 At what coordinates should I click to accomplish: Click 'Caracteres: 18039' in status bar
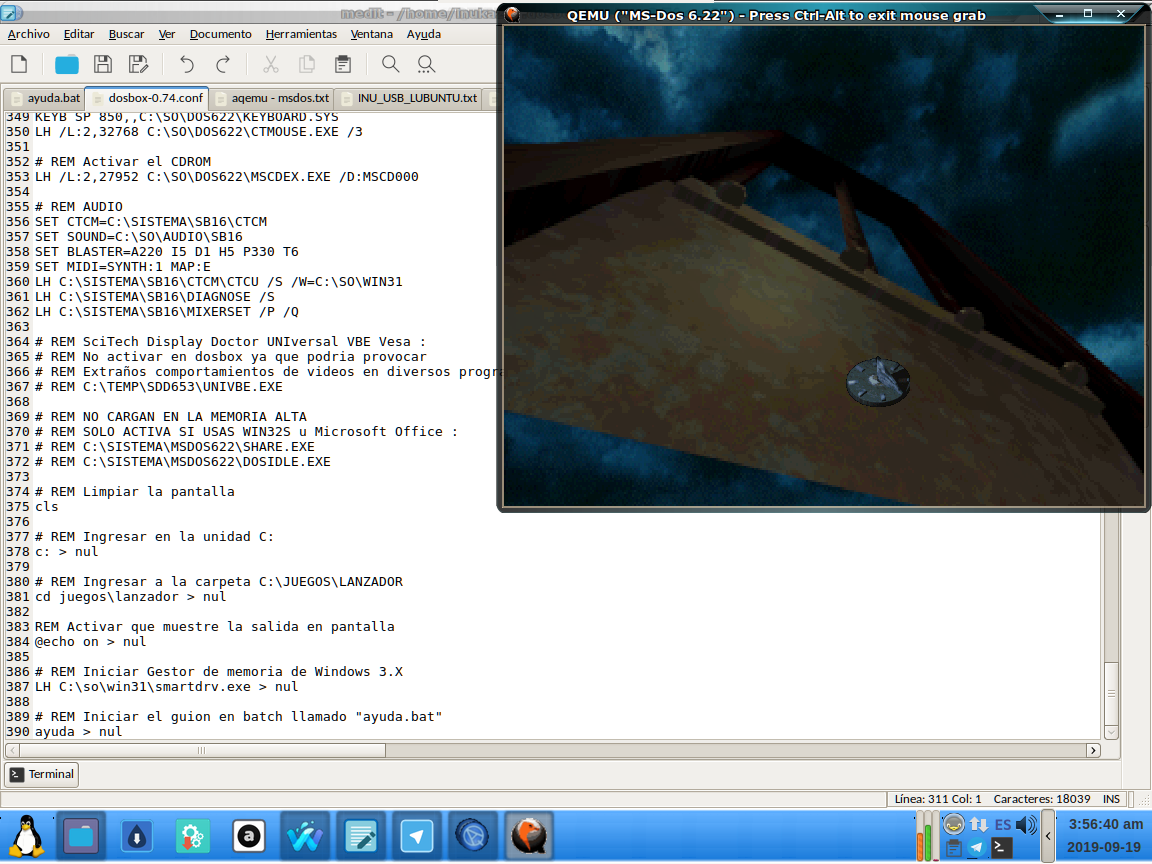pyautogui.click(x=1041, y=799)
